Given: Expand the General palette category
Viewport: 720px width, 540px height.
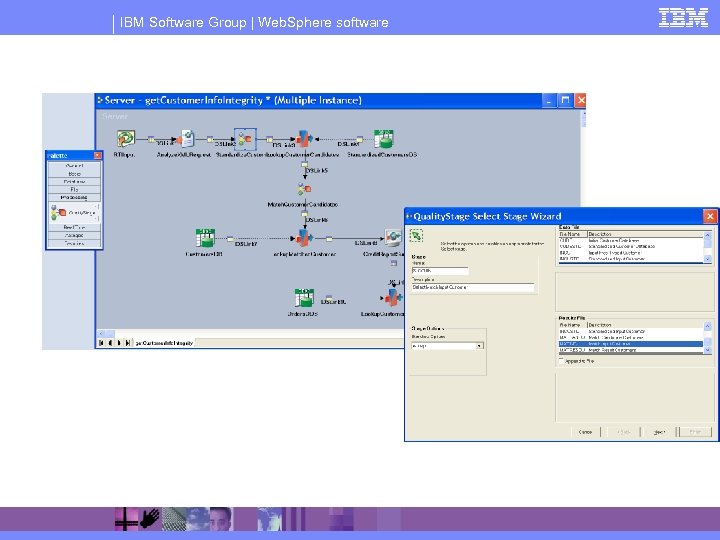Looking at the screenshot, I should [x=74, y=166].
